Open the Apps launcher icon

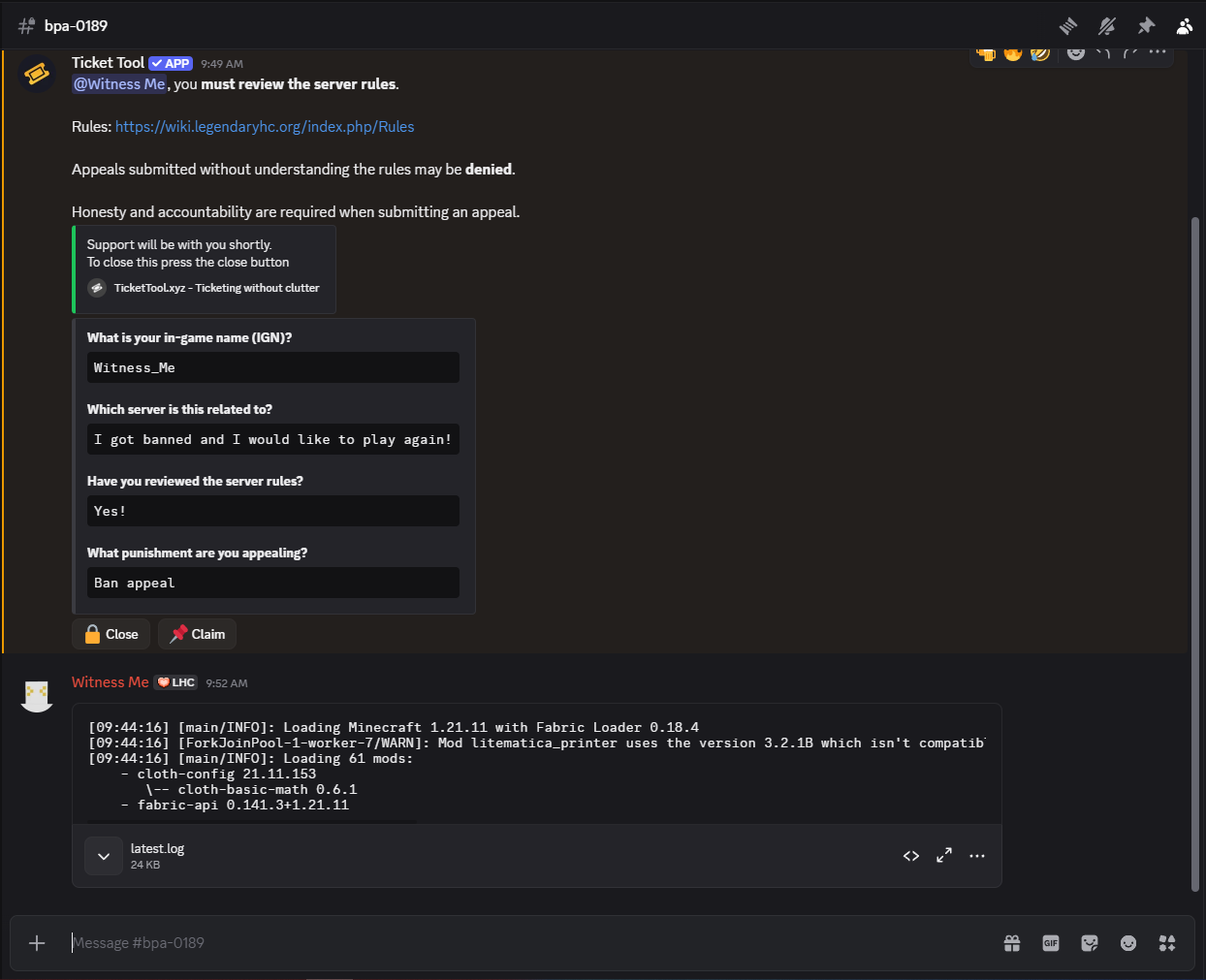pos(1167,943)
